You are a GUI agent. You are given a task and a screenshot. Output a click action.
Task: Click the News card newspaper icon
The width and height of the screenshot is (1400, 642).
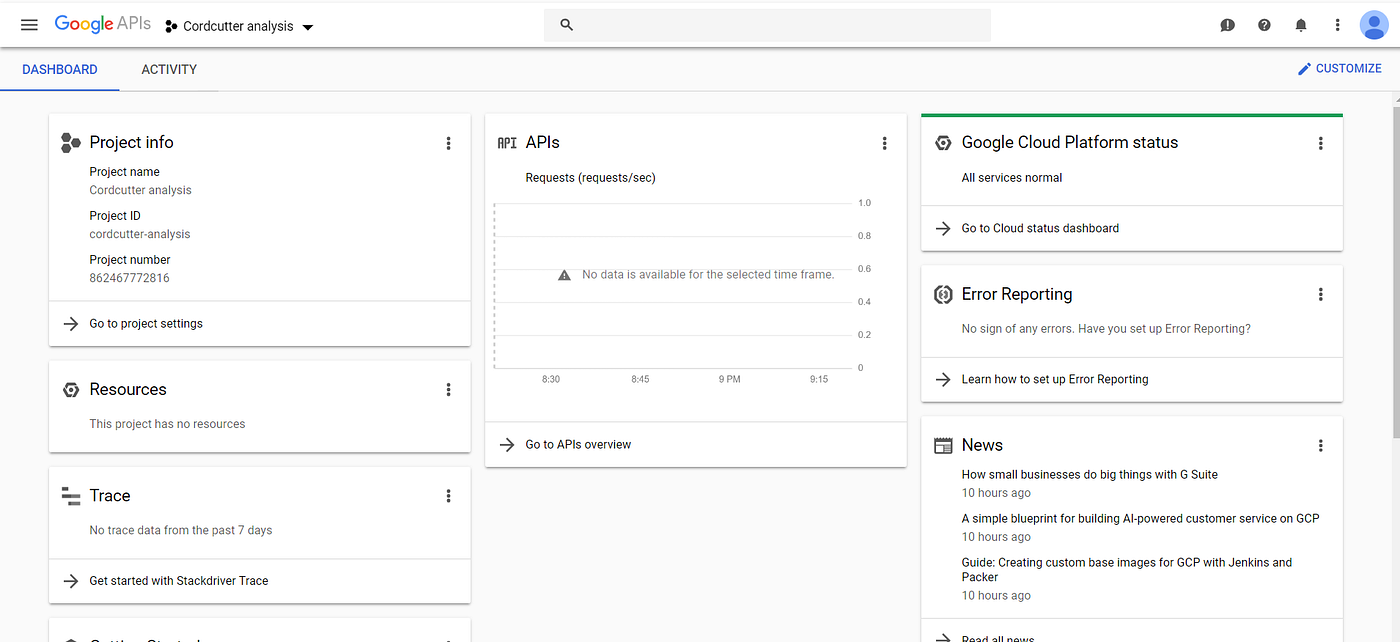[x=943, y=446]
